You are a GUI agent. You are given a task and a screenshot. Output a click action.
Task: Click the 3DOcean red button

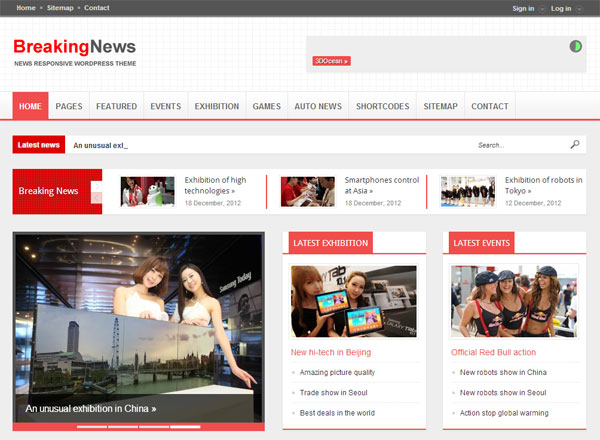(331, 61)
